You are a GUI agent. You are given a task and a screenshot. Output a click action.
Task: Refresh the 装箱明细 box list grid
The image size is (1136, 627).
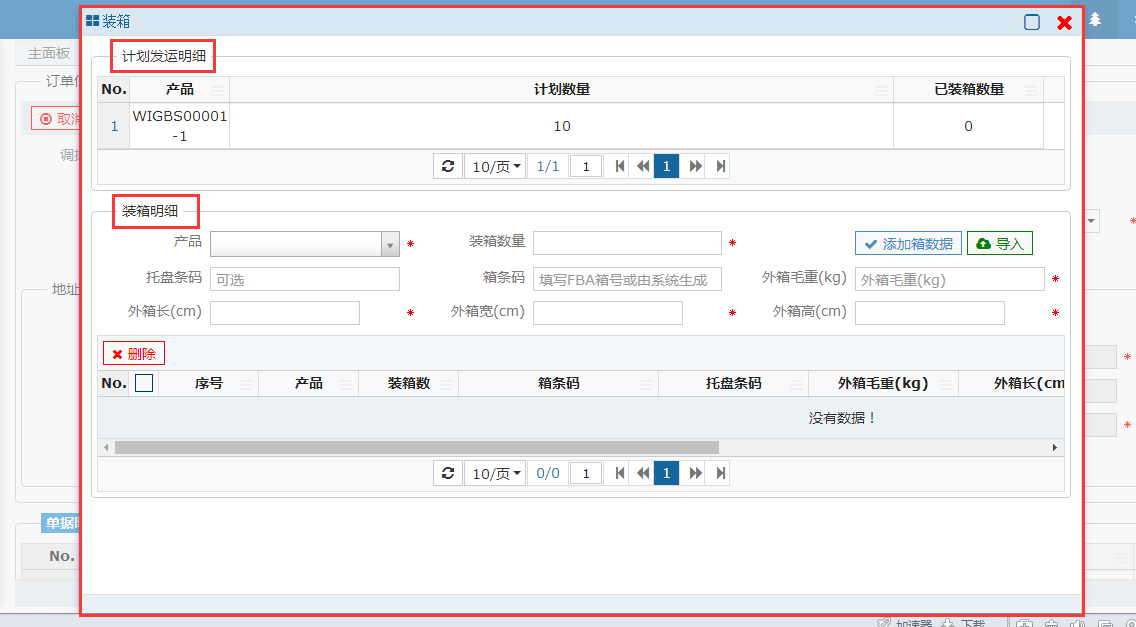448,473
